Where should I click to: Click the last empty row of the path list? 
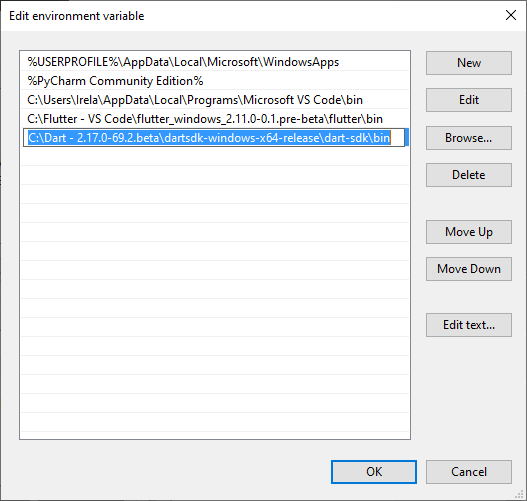tap(215, 423)
